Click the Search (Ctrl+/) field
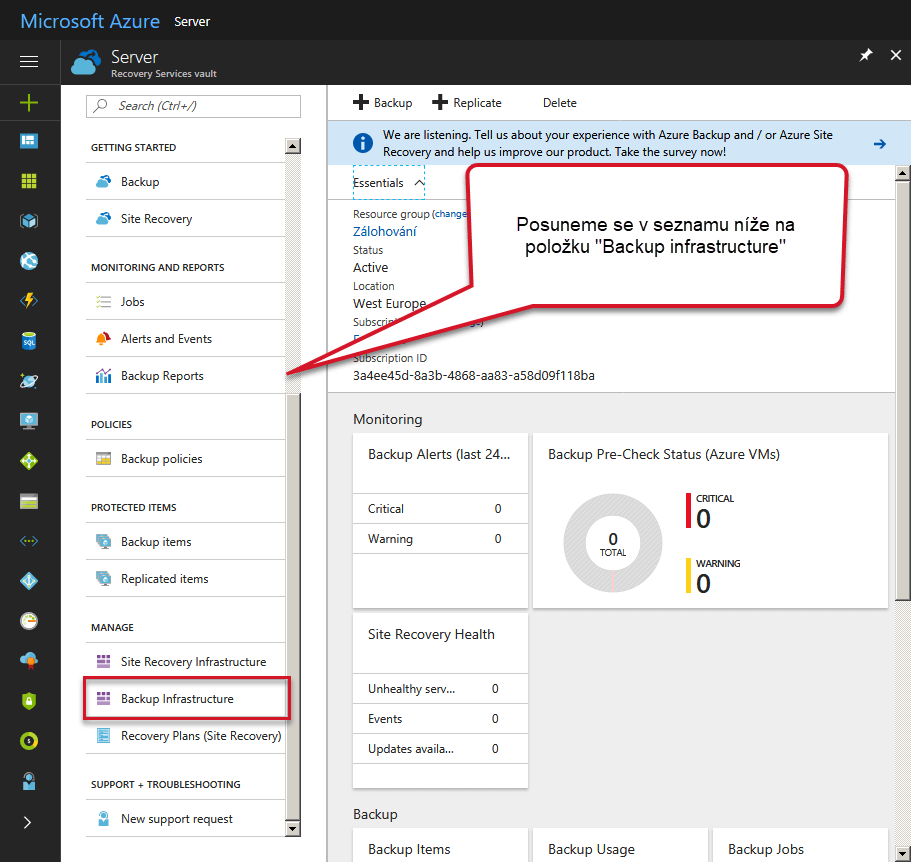This screenshot has width=911, height=862. 193,106
